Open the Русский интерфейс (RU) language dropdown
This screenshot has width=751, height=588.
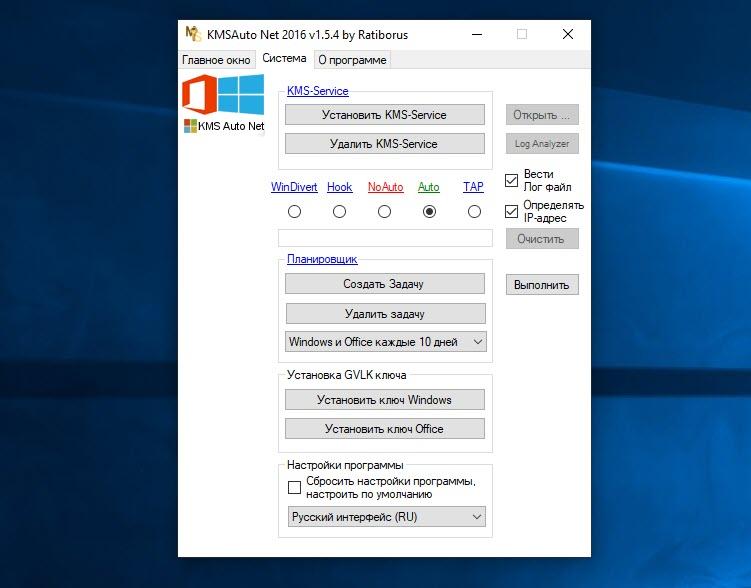(x=387, y=517)
